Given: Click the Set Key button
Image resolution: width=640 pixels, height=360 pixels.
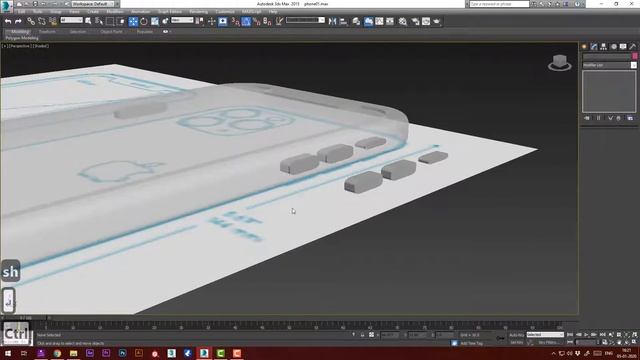Looking at the screenshot, I should point(516,342).
